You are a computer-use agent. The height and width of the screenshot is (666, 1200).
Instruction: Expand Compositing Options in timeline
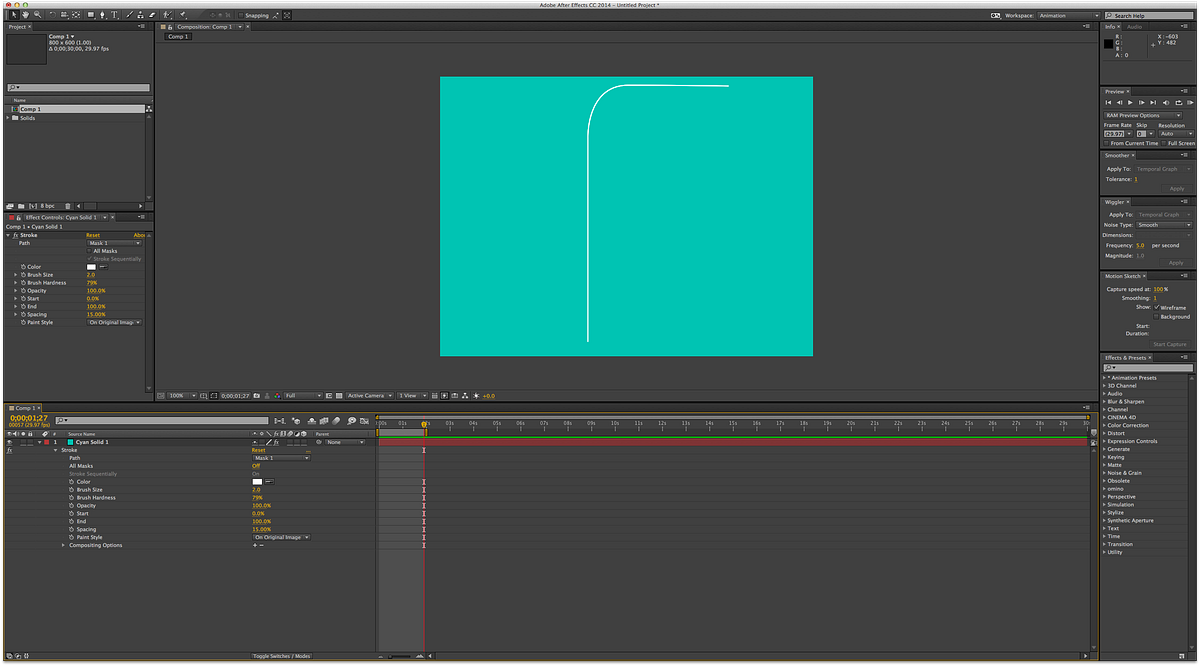coord(63,545)
